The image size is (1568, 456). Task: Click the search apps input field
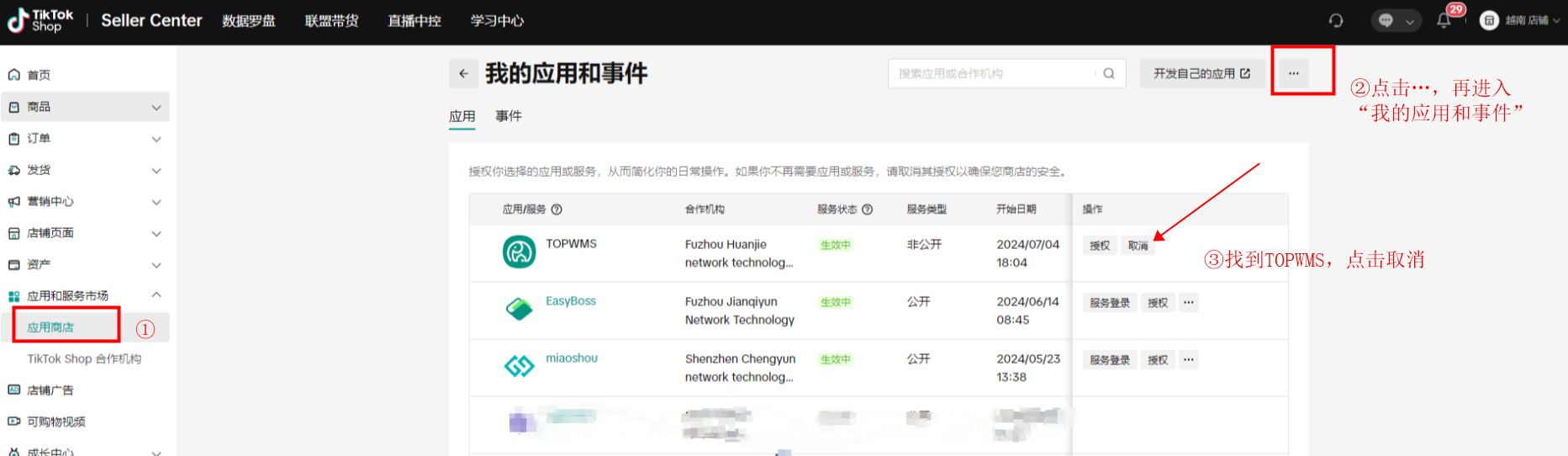[992, 74]
